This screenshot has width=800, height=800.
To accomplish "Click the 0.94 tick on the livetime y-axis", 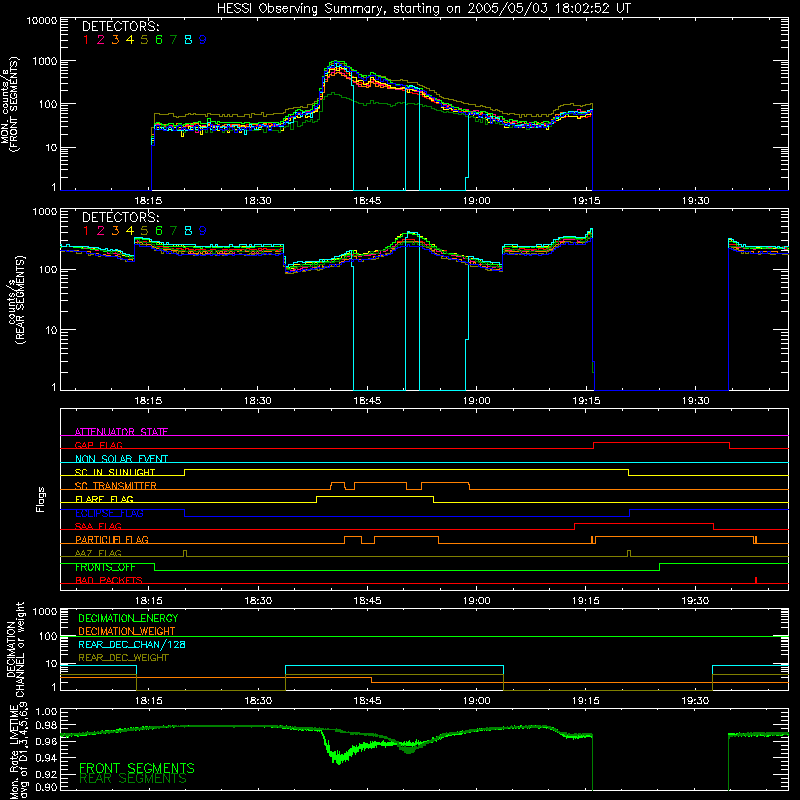I will tap(46, 758).
